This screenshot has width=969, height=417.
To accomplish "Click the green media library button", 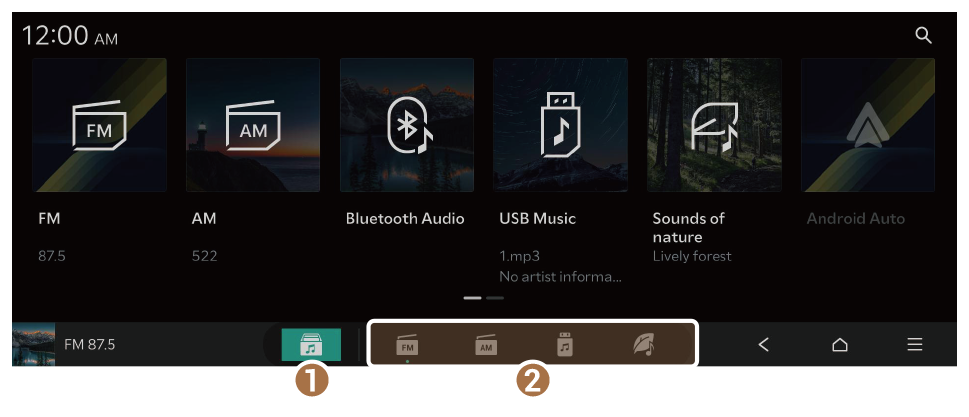I will [311, 344].
